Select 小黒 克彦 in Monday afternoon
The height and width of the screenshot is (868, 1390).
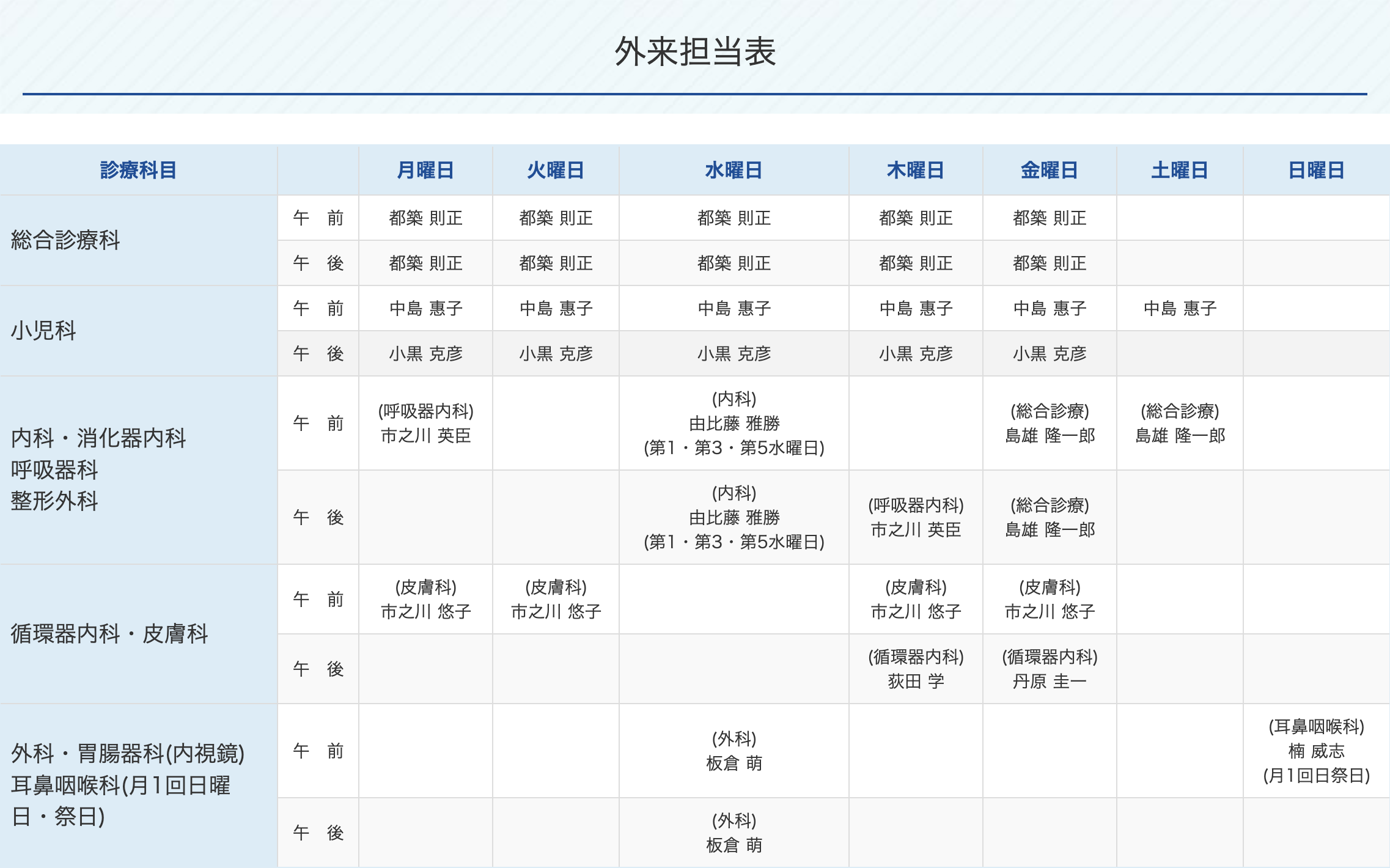pos(425,354)
